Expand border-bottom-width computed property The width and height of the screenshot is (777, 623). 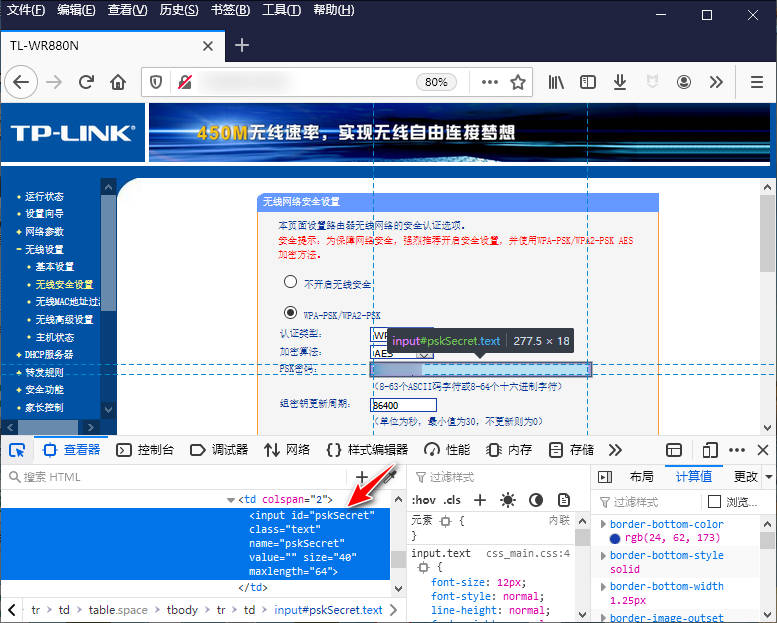pos(603,587)
